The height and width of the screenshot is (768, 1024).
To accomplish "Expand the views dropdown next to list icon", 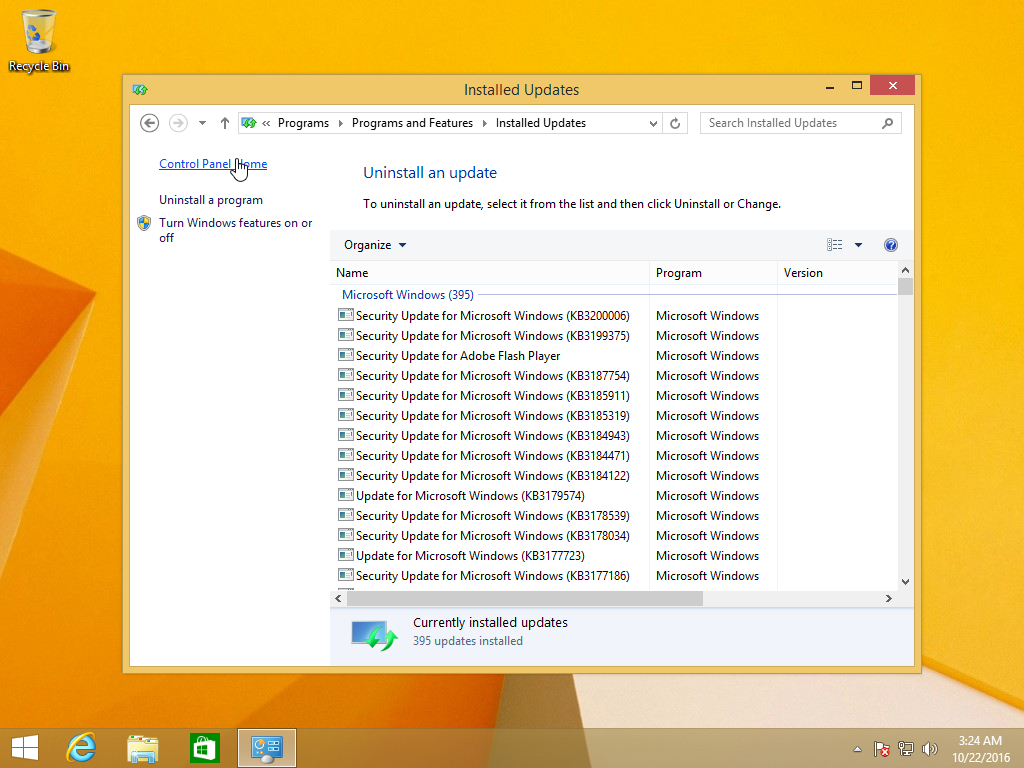I will point(857,244).
